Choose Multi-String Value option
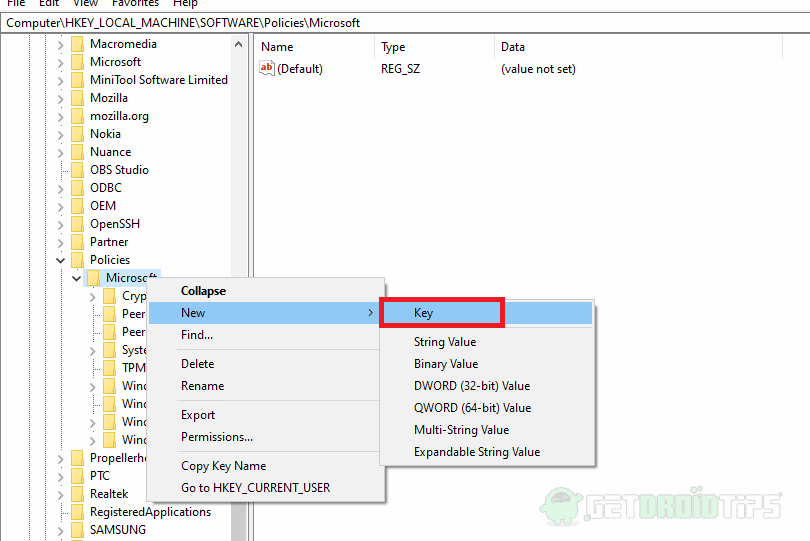Image resolution: width=810 pixels, height=541 pixels. click(x=461, y=430)
